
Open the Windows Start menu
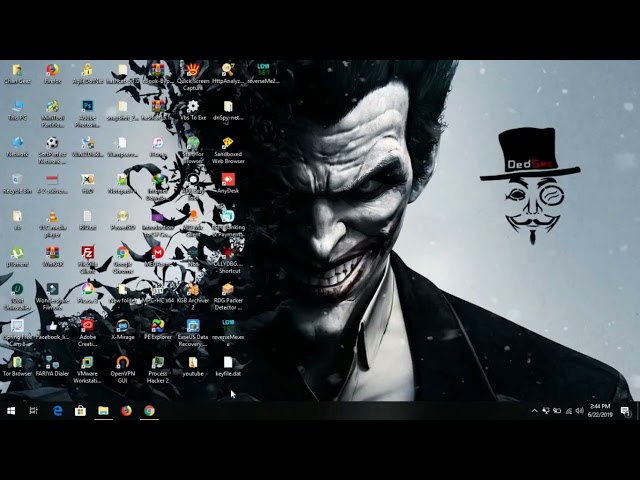[11, 411]
